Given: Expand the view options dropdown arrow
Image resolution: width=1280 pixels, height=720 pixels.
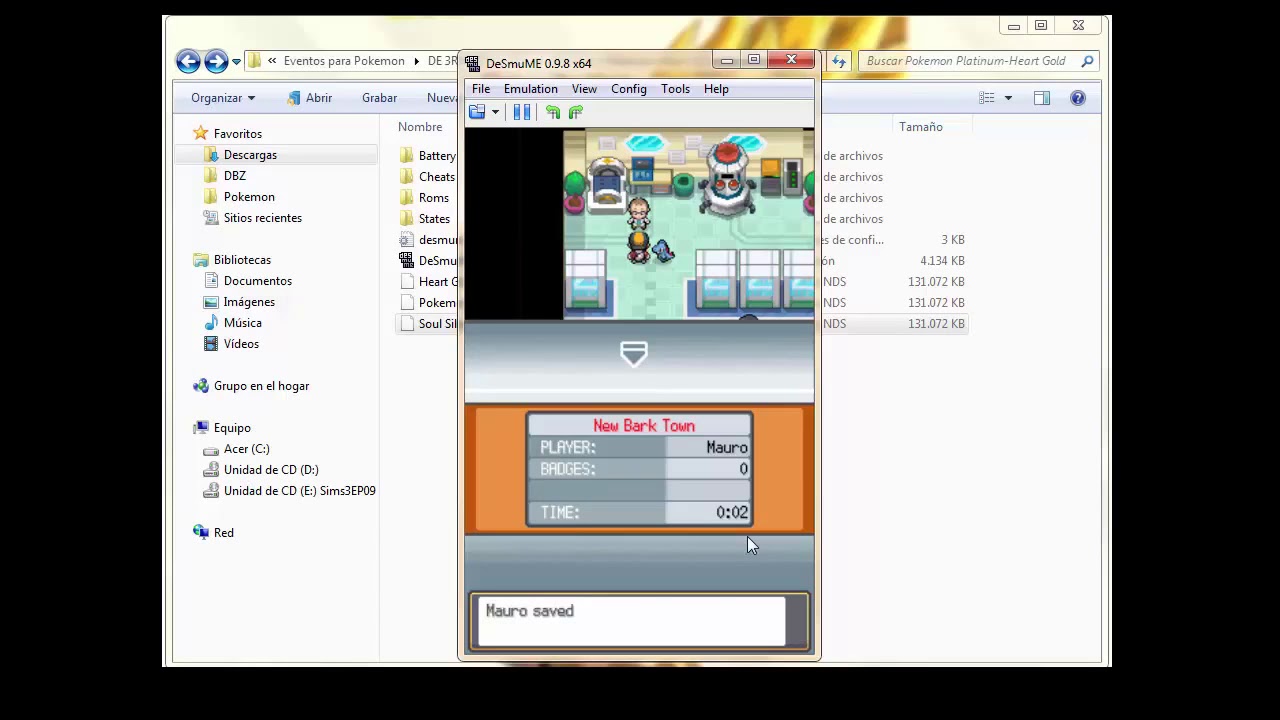Looking at the screenshot, I should (1008, 98).
